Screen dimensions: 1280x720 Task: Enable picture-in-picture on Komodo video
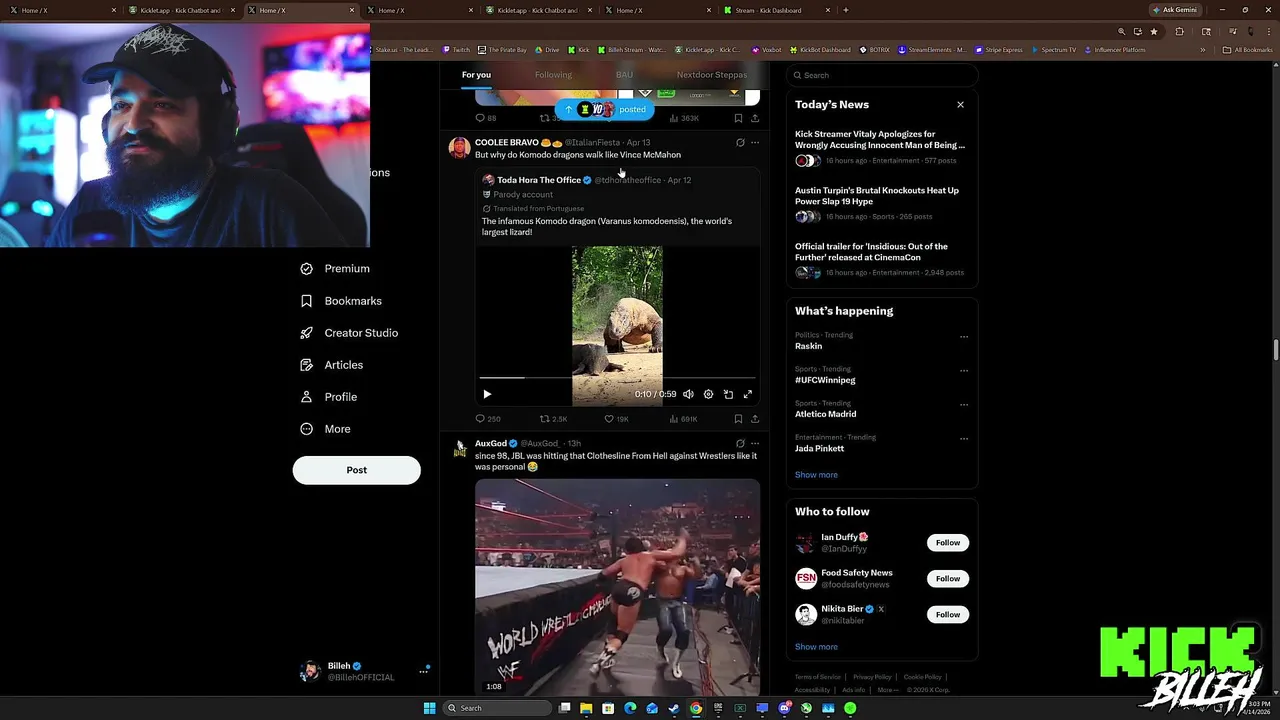pyautogui.click(x=728, y=394)
